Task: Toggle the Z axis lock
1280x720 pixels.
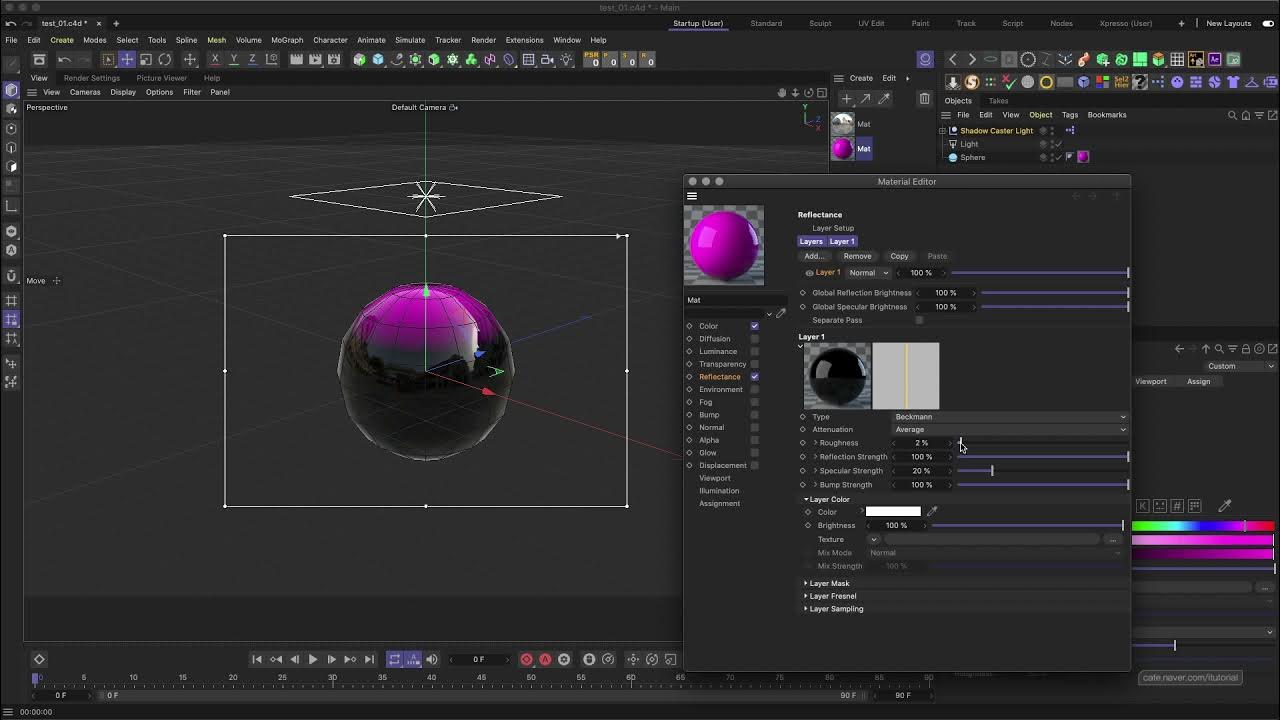Action: (x=253, y=60)
